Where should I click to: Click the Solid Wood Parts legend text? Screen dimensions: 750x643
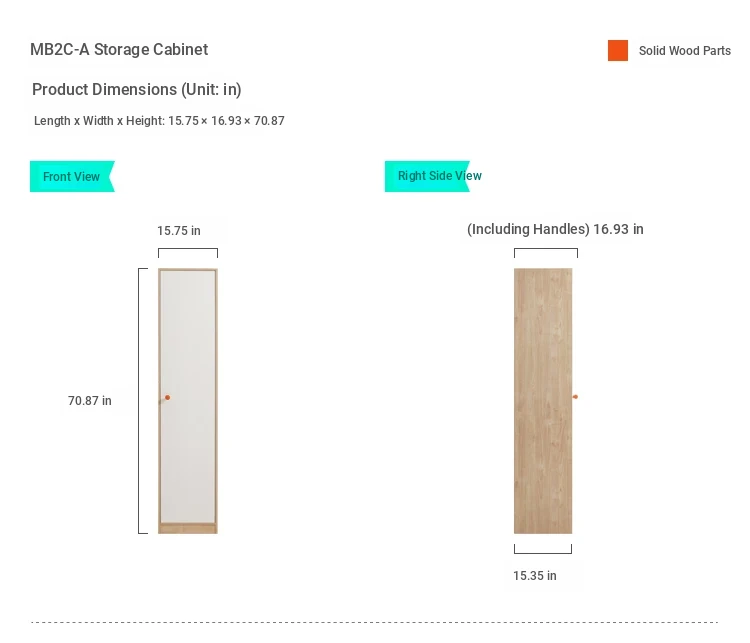(x=685, y=51)
